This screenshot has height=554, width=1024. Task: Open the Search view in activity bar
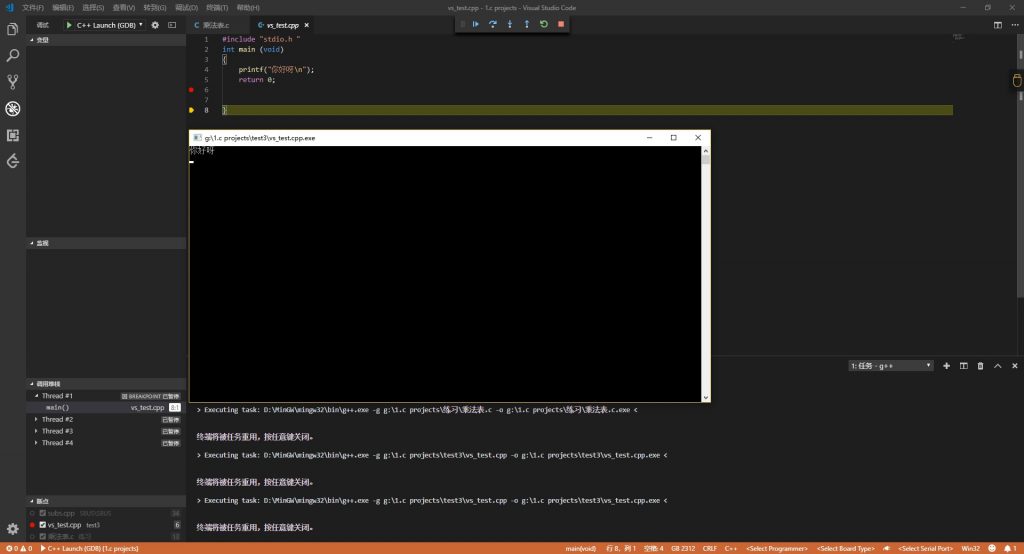[x=13, y=56]
